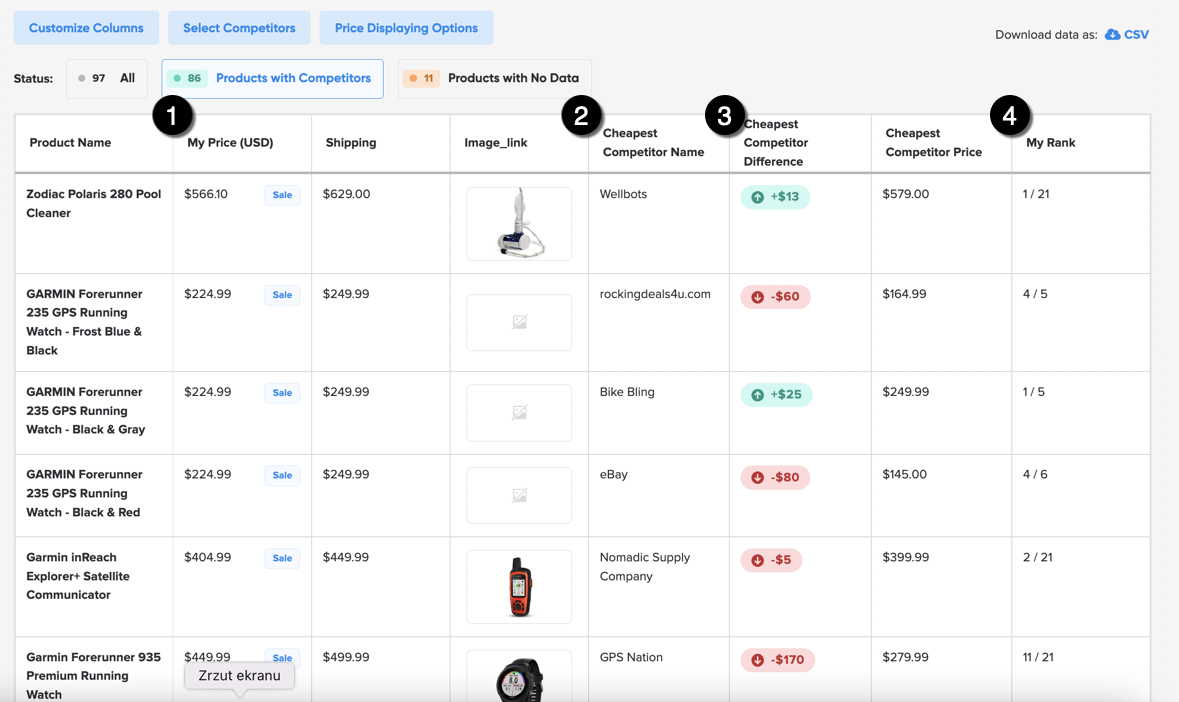Click competitor name GPS Nation
1179x702 pixels.
click(x=632, y=658)
